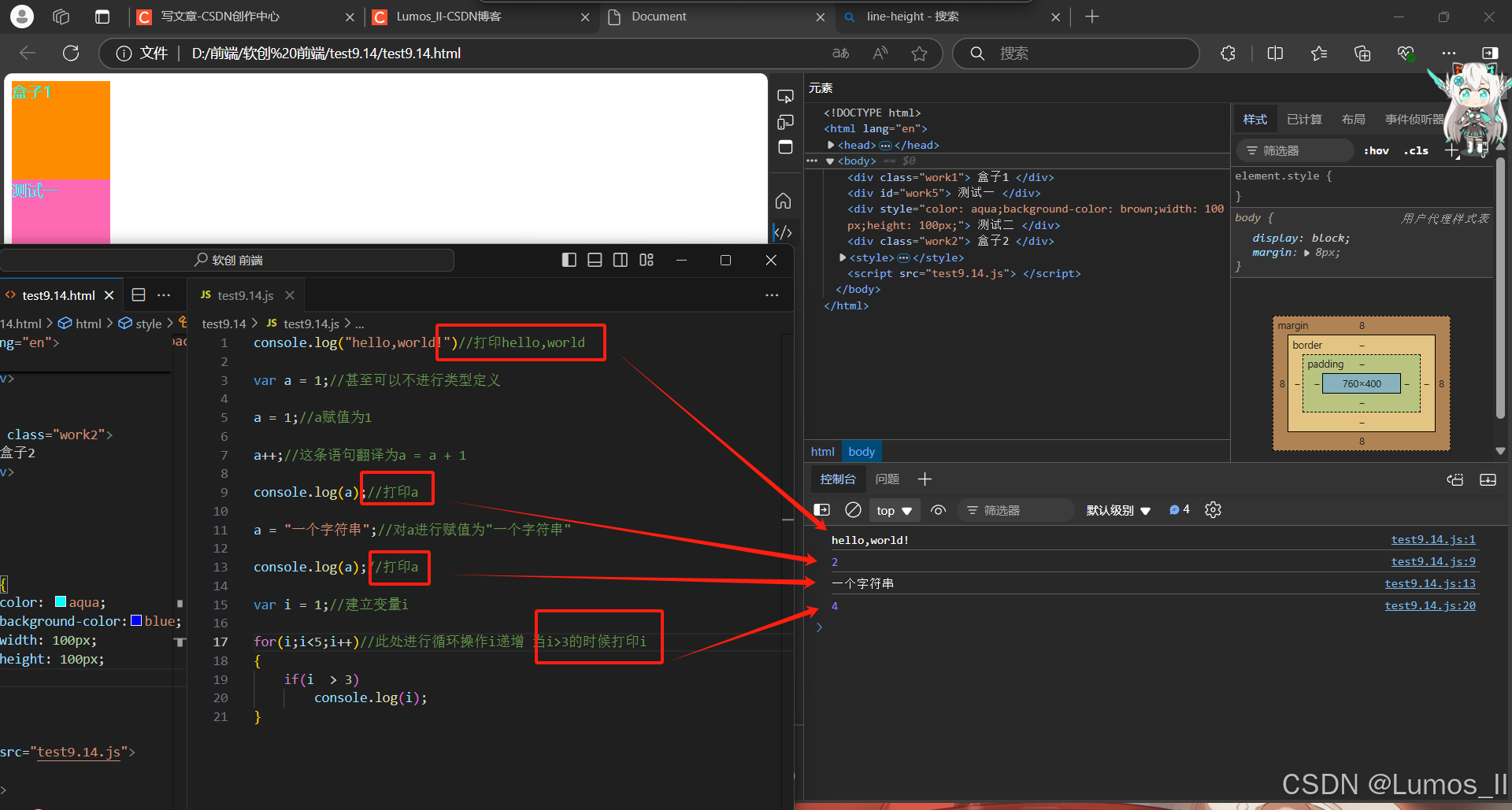Open the 布局 layout tab in DevTools

1354,119
